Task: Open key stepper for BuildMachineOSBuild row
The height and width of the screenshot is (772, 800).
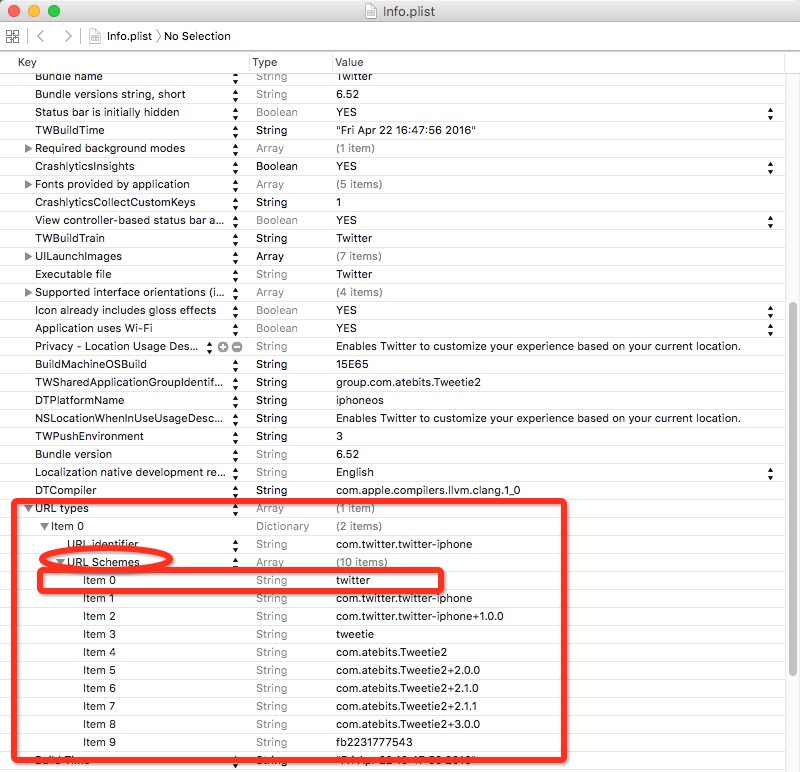Action: coord(235,365)
